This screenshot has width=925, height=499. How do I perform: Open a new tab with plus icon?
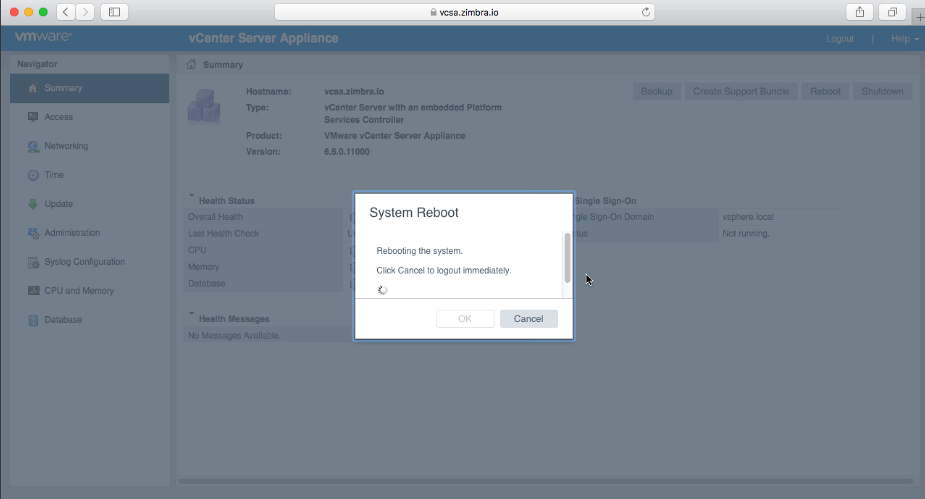[x=919, y=17]
